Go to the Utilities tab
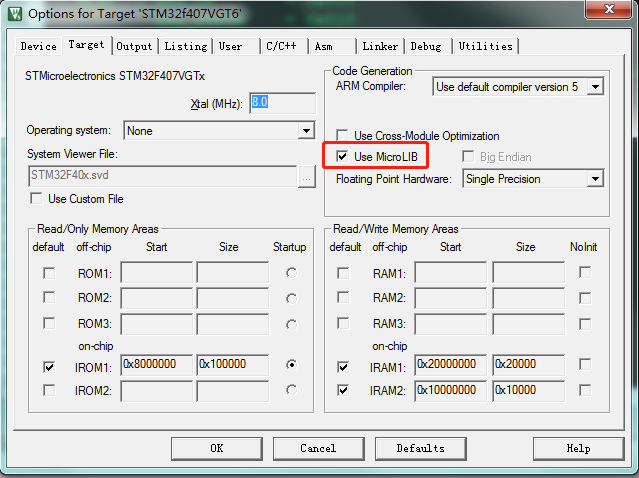The height and width of the screenshot is (478, 639). click(x=485, y=46)
